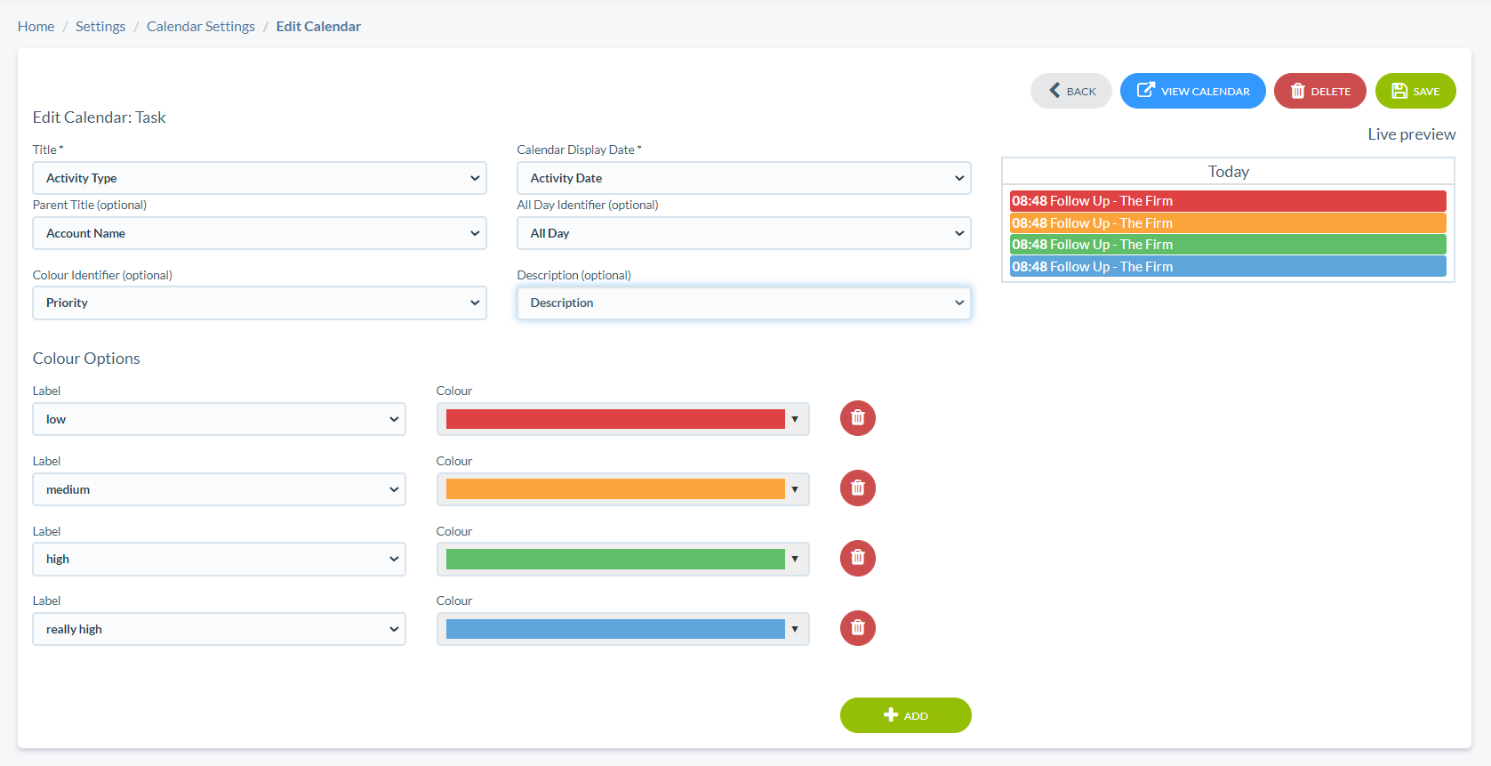Viewport: 1491px width, 766px height.
Task: Click the Live preview label
Action: [1412, 134]
